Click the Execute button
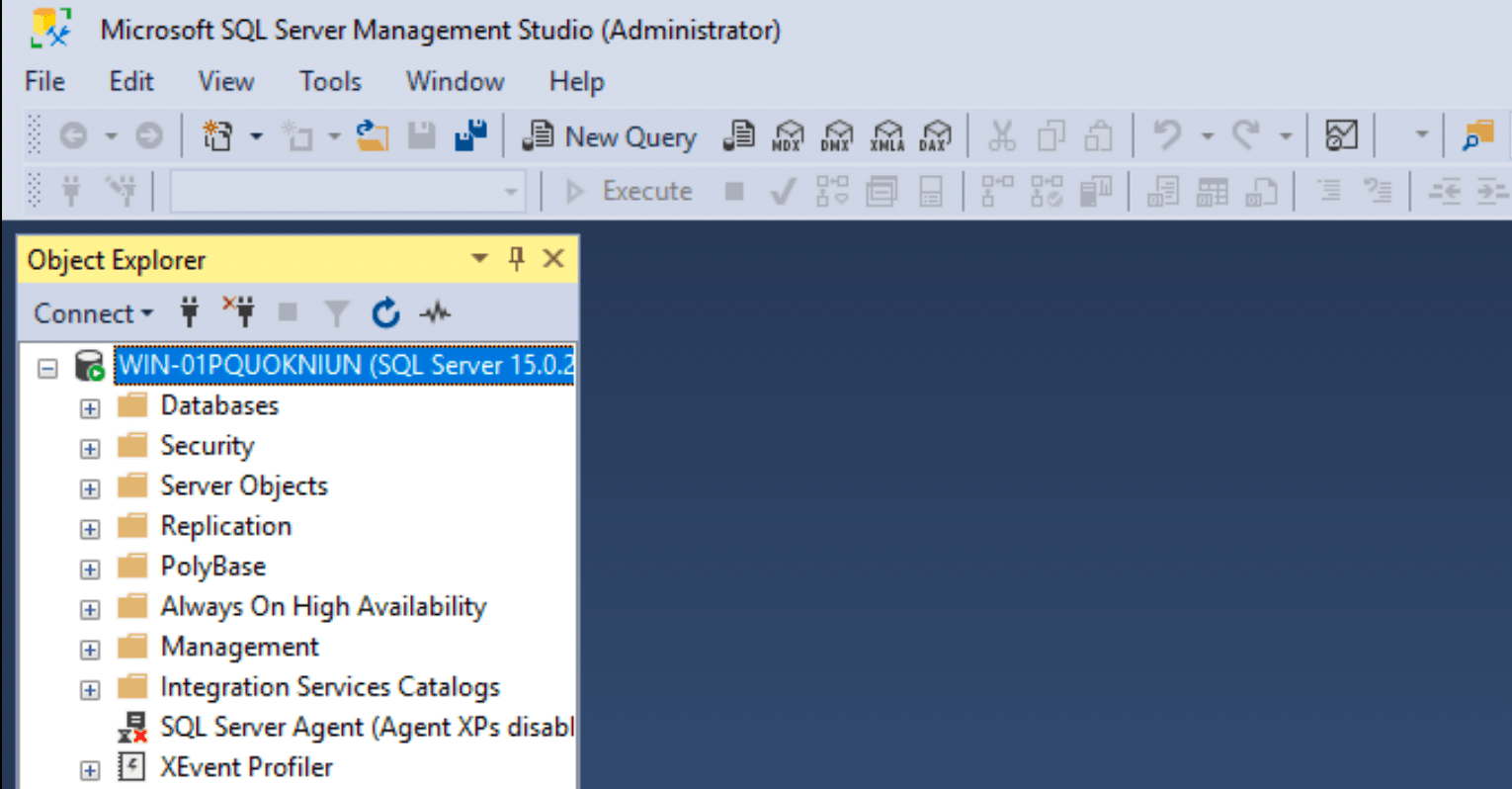The width and height of the screenshot is (1512, 789). point(632,190)
